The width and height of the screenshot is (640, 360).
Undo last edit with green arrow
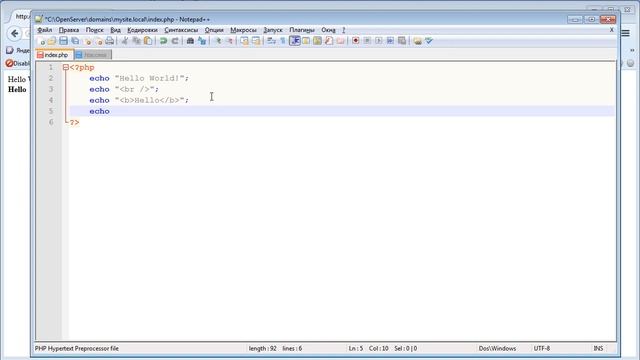click(x=163, y=41)
